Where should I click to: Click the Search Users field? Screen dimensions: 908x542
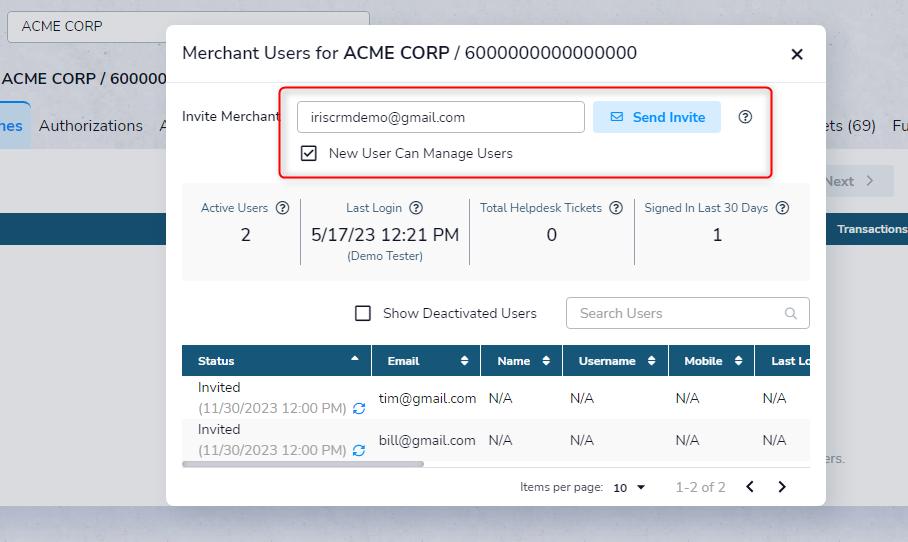pyautogui.click(x=687, y=313)
